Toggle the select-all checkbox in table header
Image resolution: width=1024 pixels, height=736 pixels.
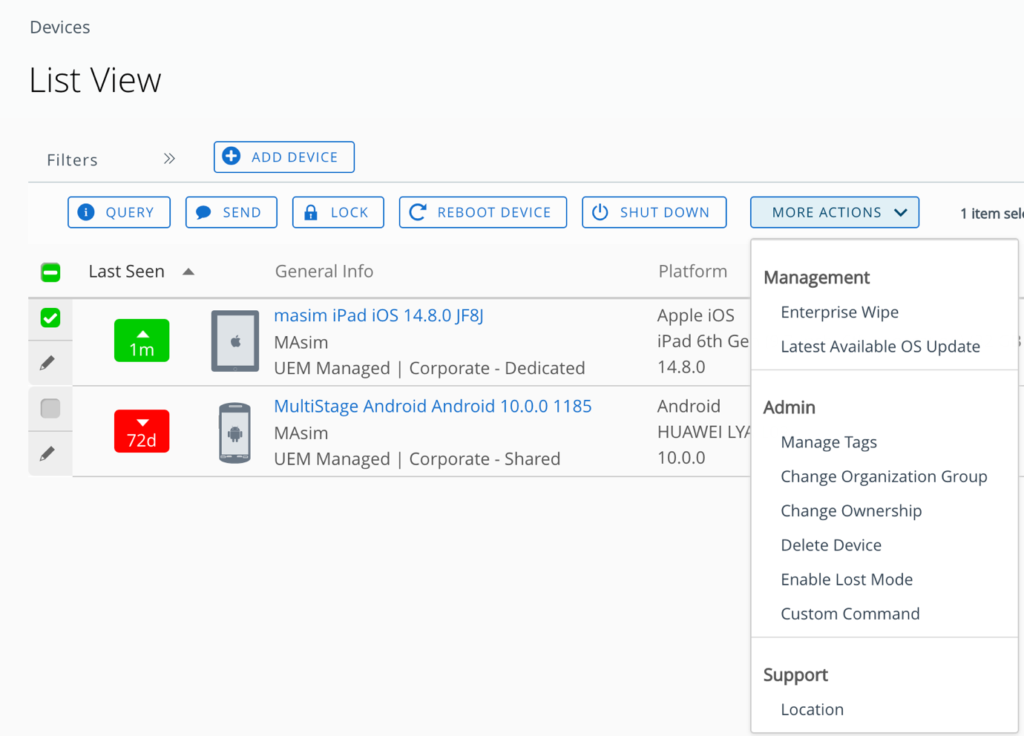[x=50, y=272]
